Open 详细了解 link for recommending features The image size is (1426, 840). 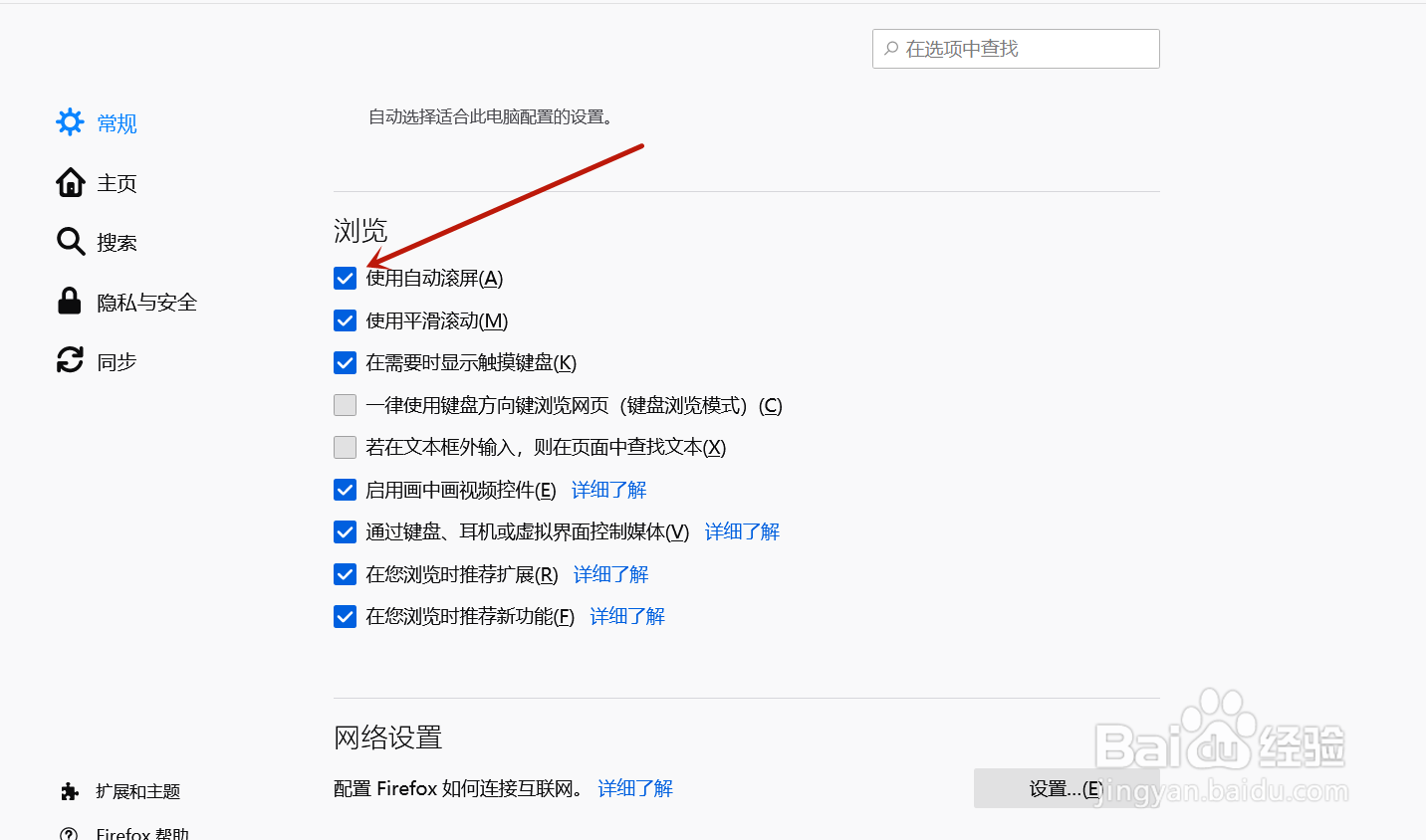tap(627, 616)
